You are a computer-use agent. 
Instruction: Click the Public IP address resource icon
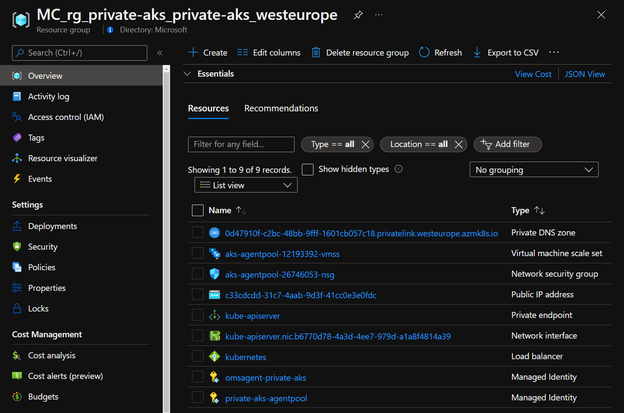pos(214,295)
